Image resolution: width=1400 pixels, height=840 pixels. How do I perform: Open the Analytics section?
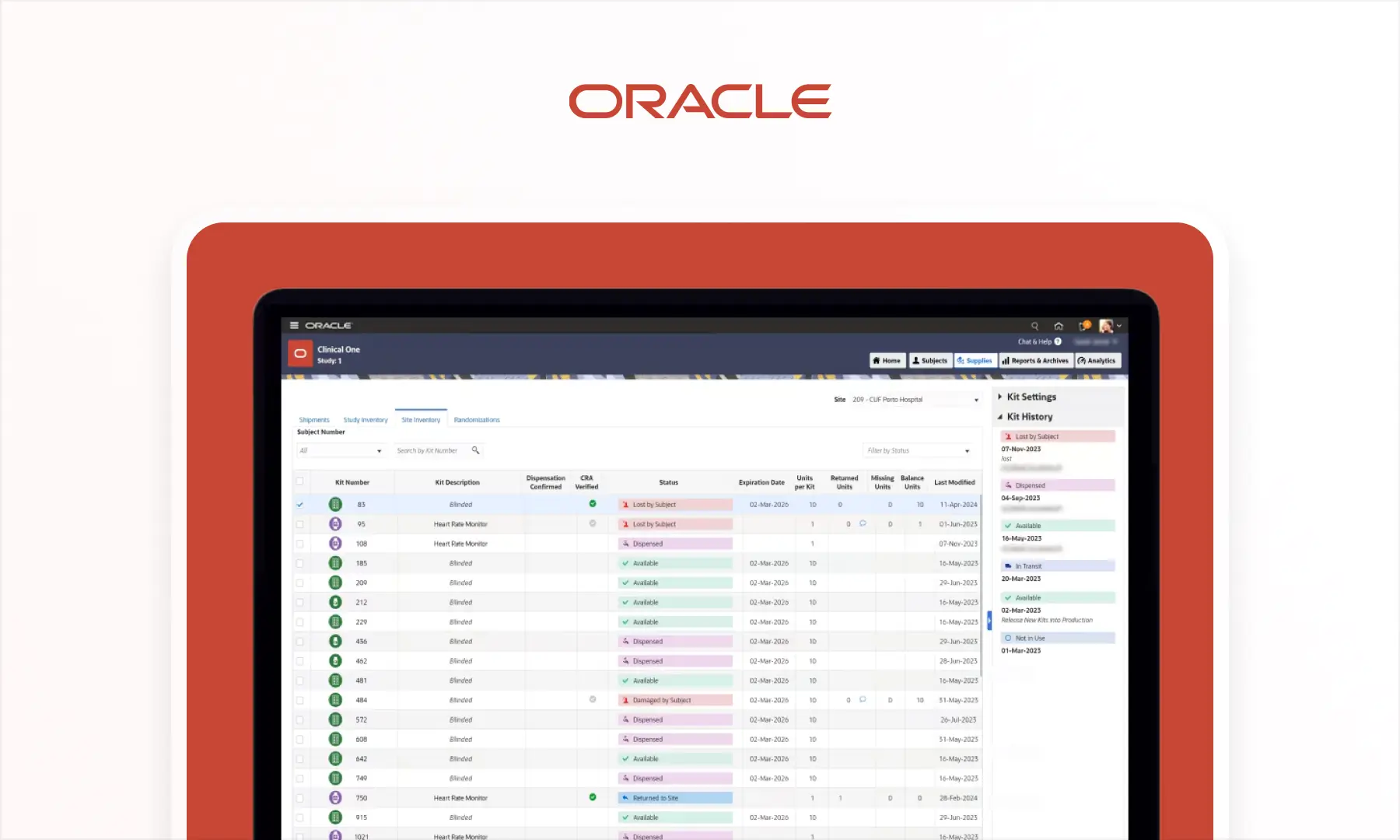click(x=1097, y=360)
